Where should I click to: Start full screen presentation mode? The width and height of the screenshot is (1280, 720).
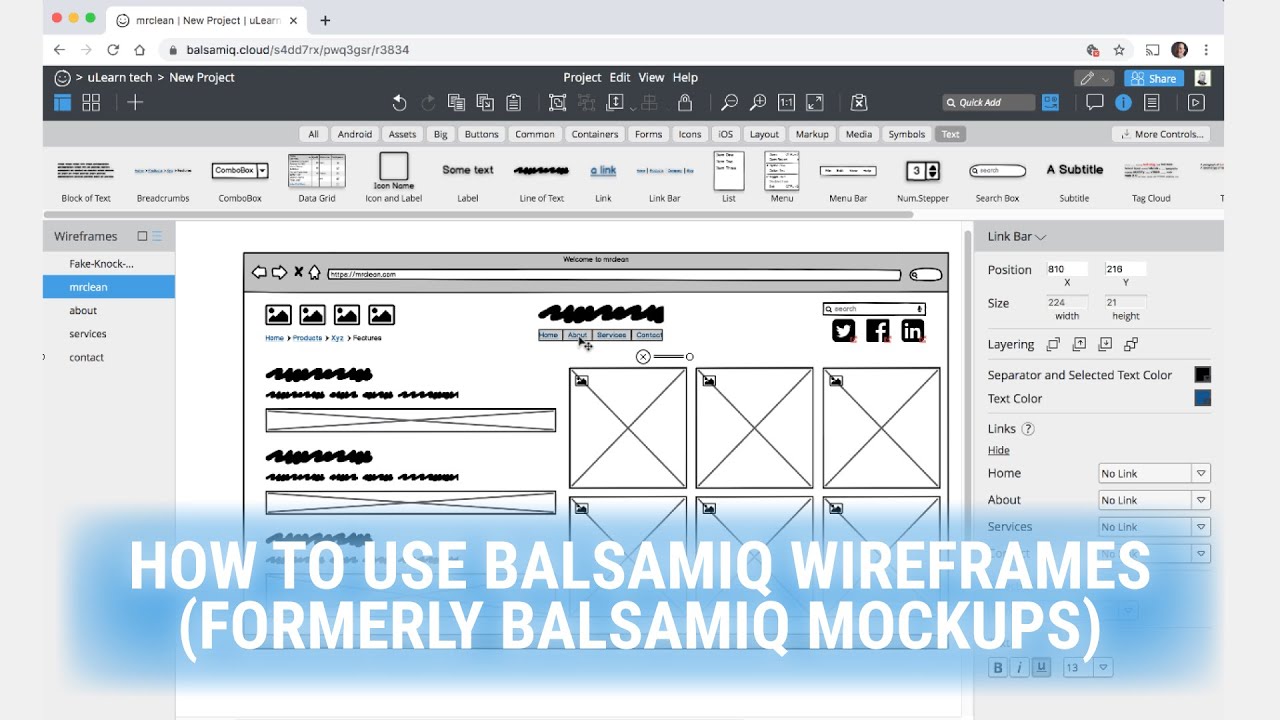[1196, 102]
